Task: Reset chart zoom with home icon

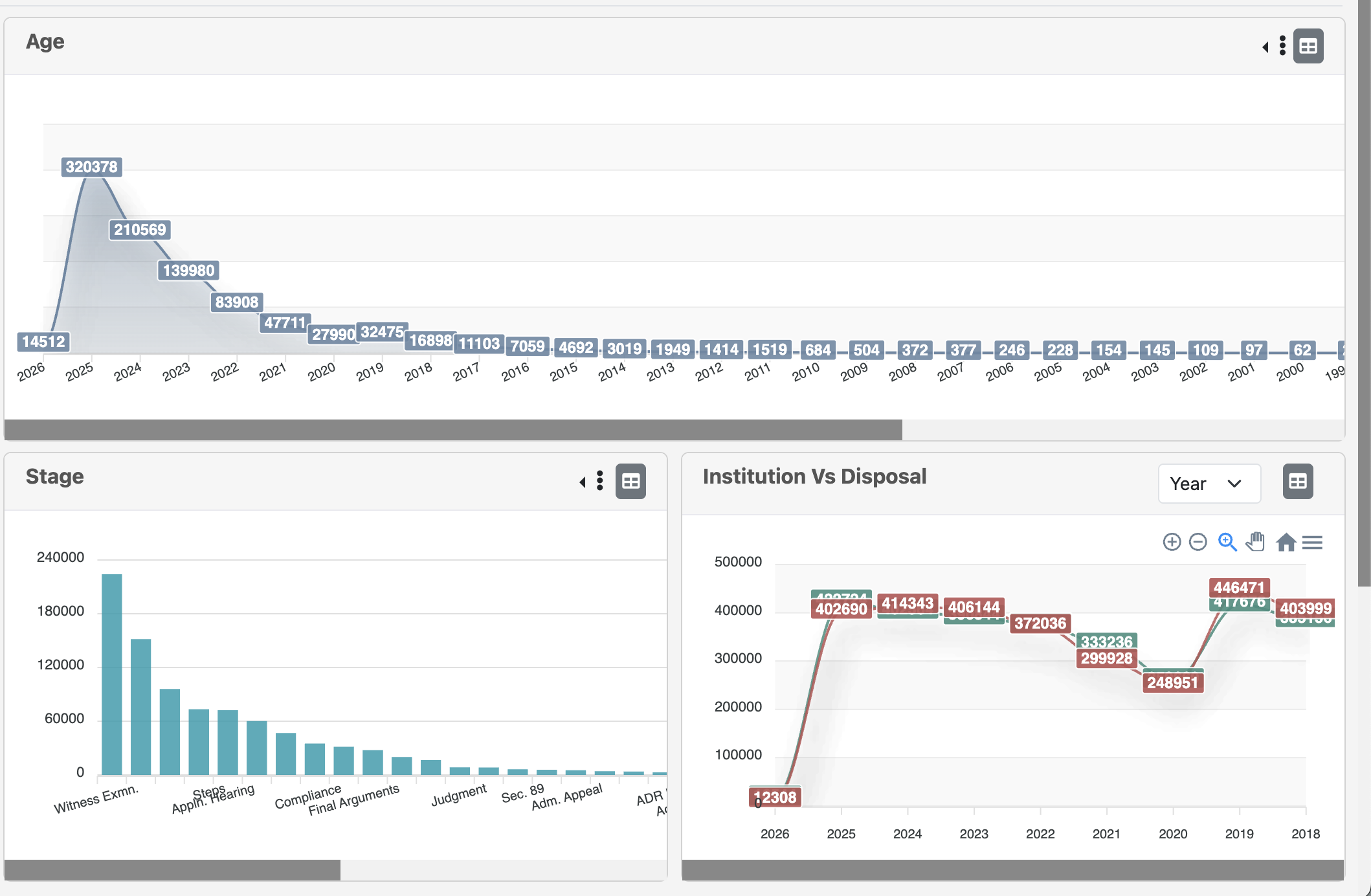Action: coord(1286,542)
